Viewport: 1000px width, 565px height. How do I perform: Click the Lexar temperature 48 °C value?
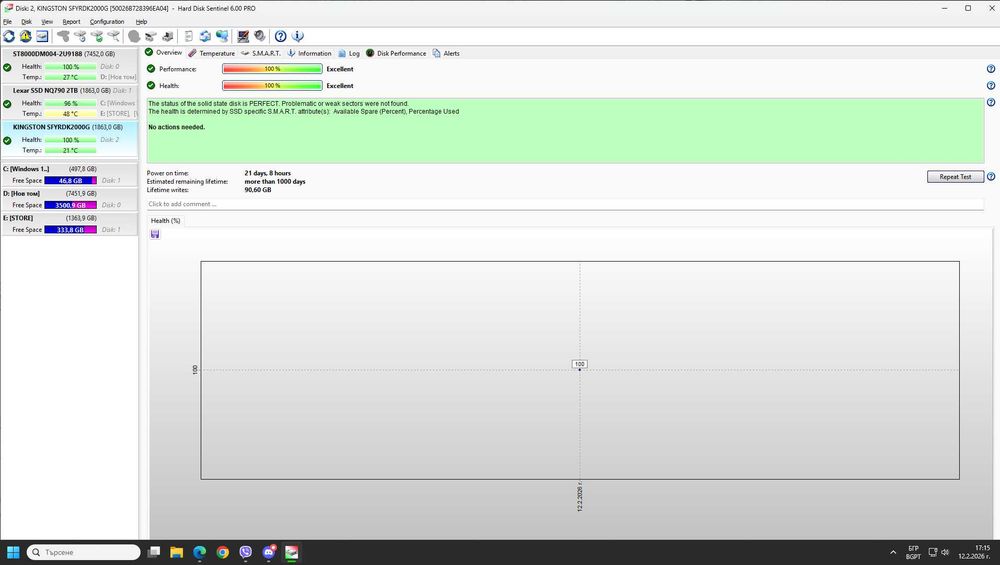(70, 114)
